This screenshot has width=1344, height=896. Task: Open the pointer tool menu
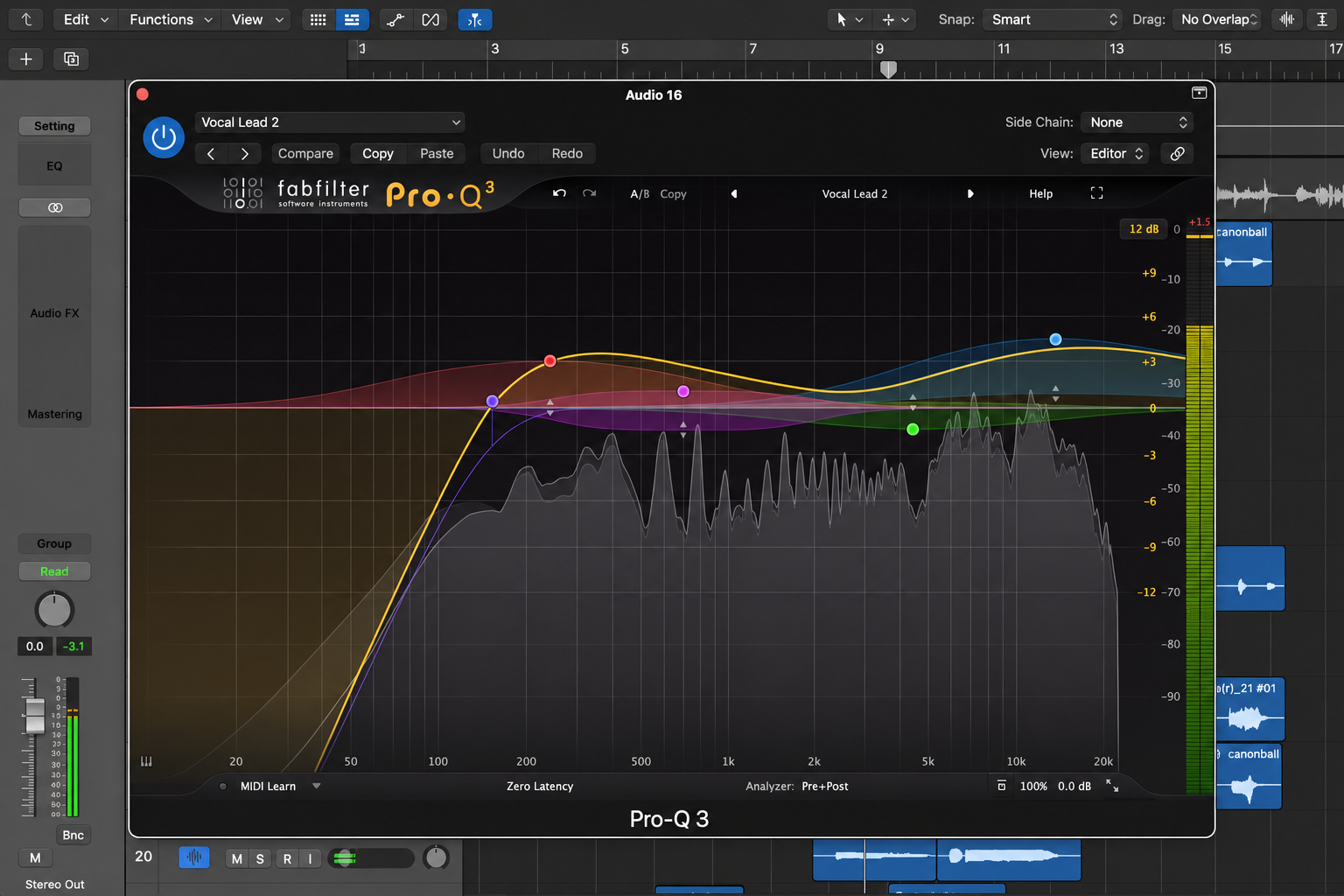click(x=849, y=19)
